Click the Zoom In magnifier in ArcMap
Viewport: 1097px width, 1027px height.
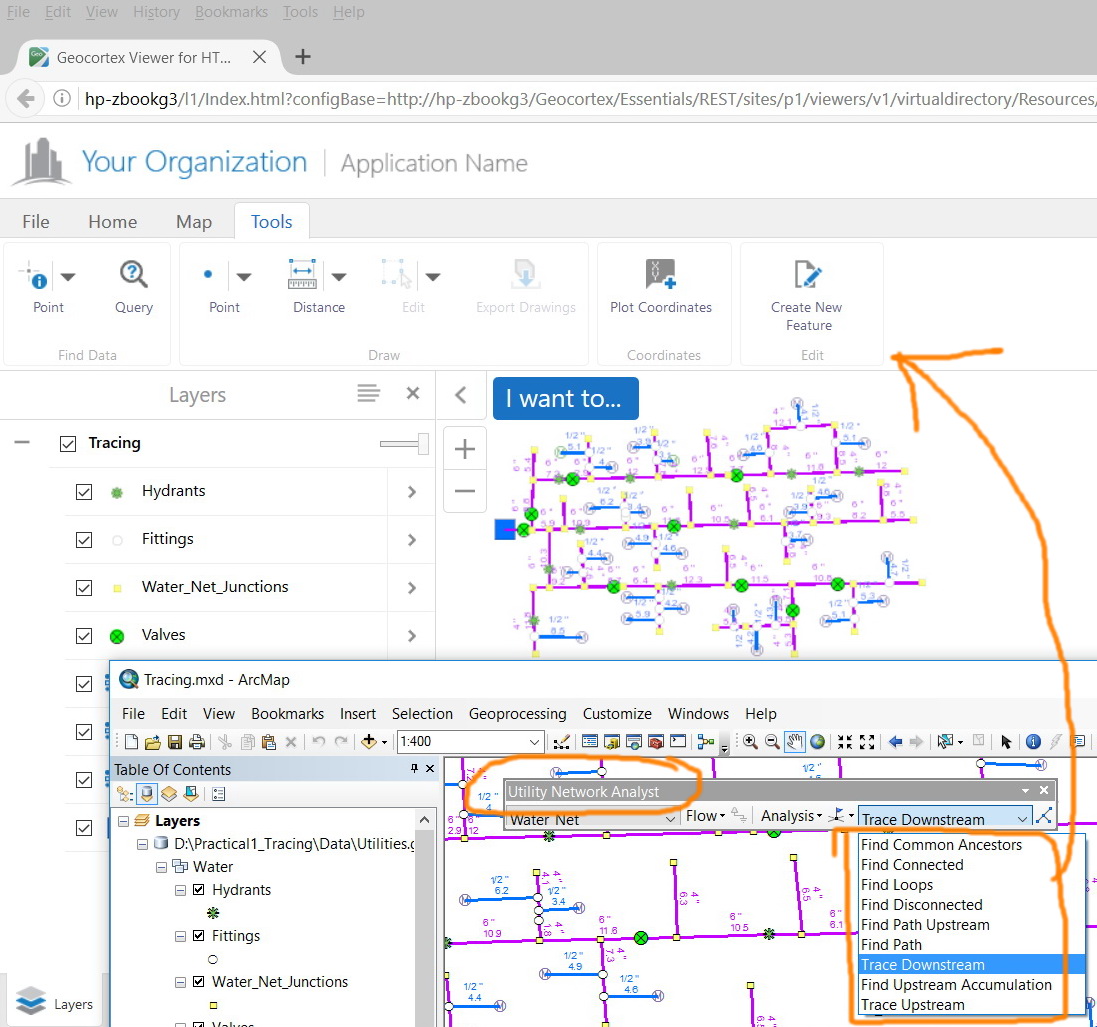pos(750,742)
